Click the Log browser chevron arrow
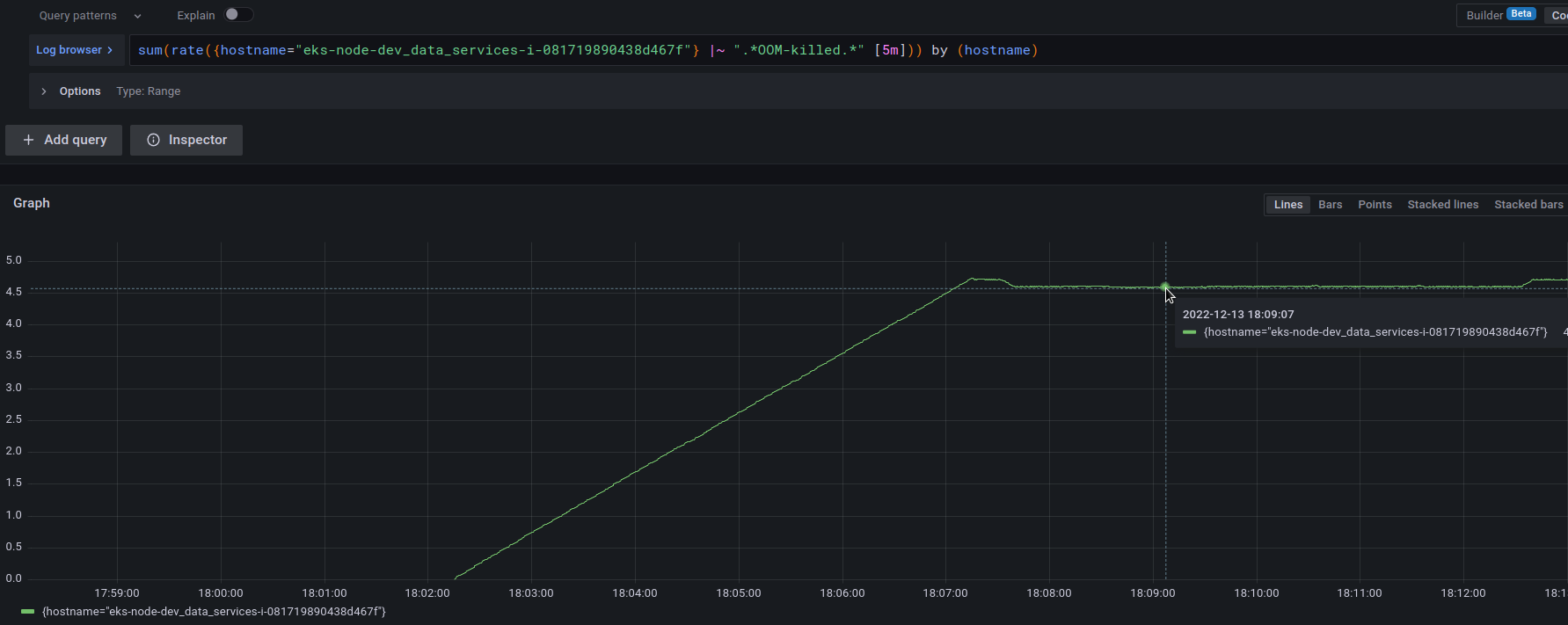 [x=110, y=50]
